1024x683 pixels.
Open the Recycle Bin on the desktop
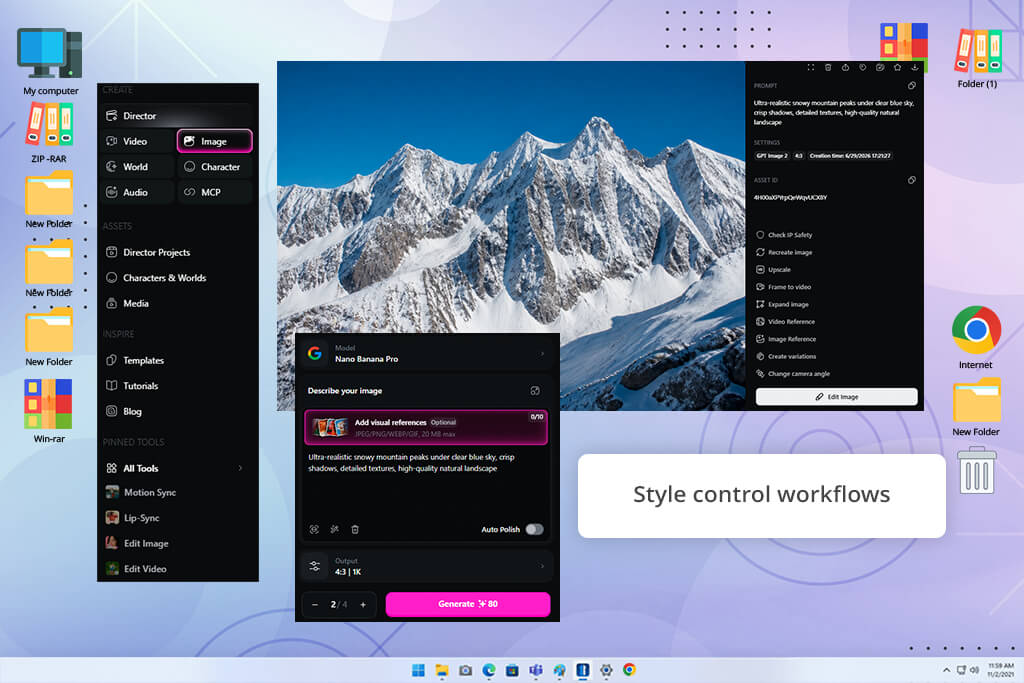click(976, 470)
